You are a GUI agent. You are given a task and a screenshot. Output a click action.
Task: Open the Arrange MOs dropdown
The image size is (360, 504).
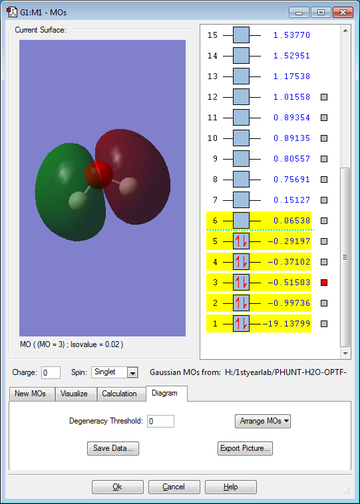263,421
